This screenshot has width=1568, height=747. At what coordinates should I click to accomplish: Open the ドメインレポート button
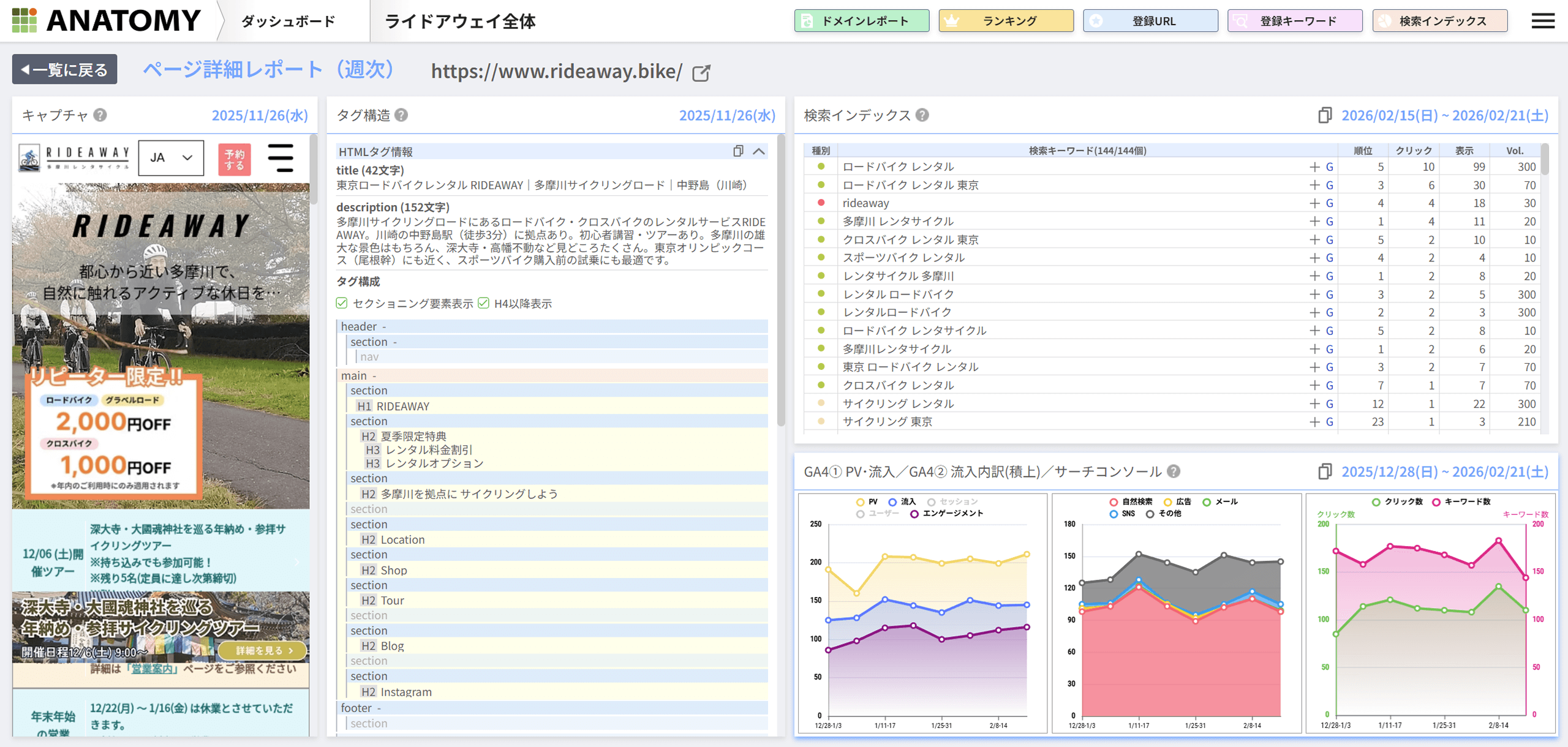click(x=861, y=21)
